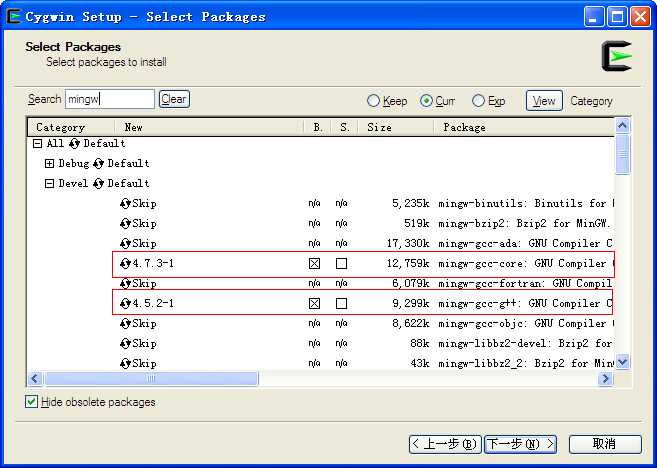Screen dimensions: 657x468
Task: Click vertical scrollbar thumb
Action: pyautogui.click(x=623, y=154)
